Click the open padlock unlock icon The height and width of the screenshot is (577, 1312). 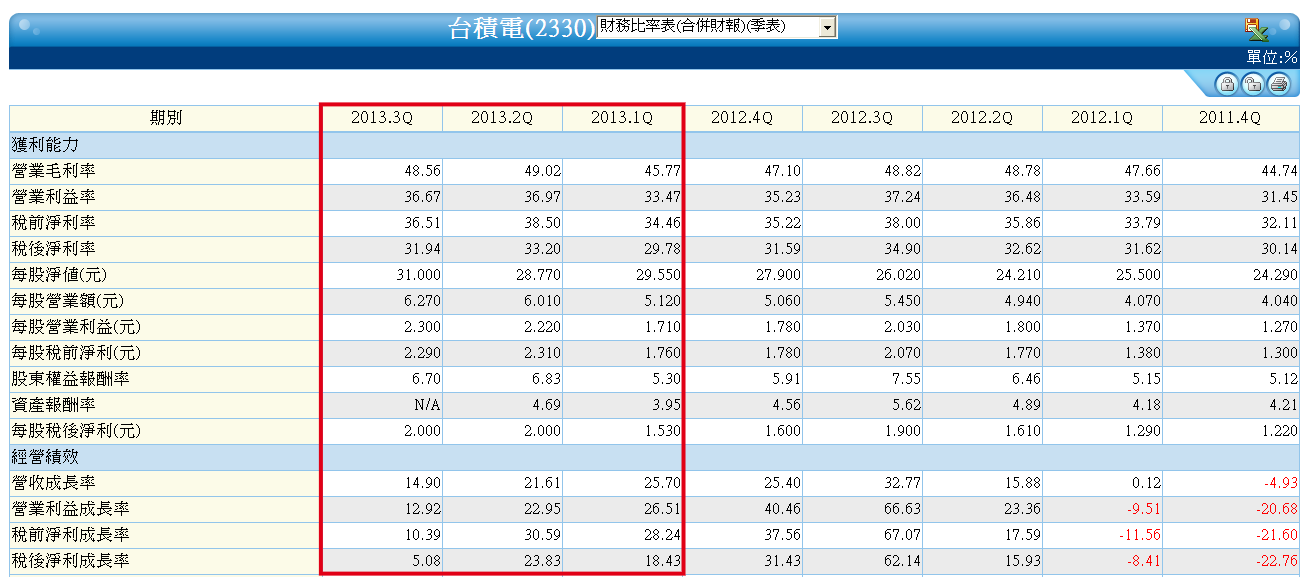[1252, 84]
